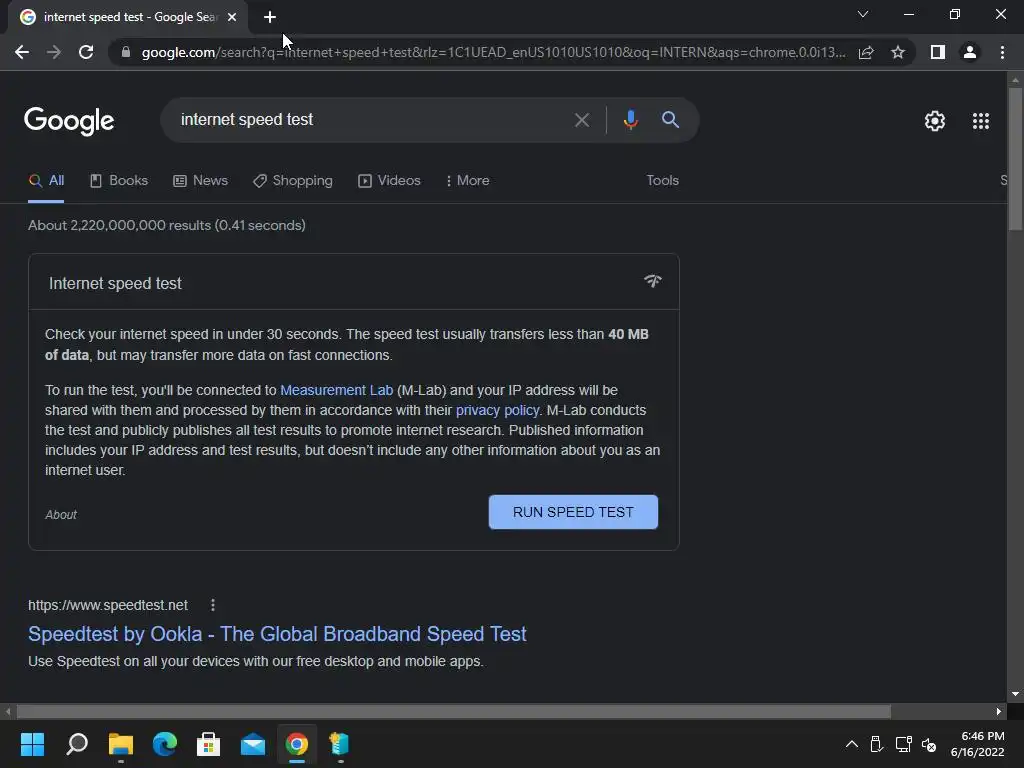Start voice search with the microphone icon
Viewport: 1024px width, 768px height.
[630, 120]
